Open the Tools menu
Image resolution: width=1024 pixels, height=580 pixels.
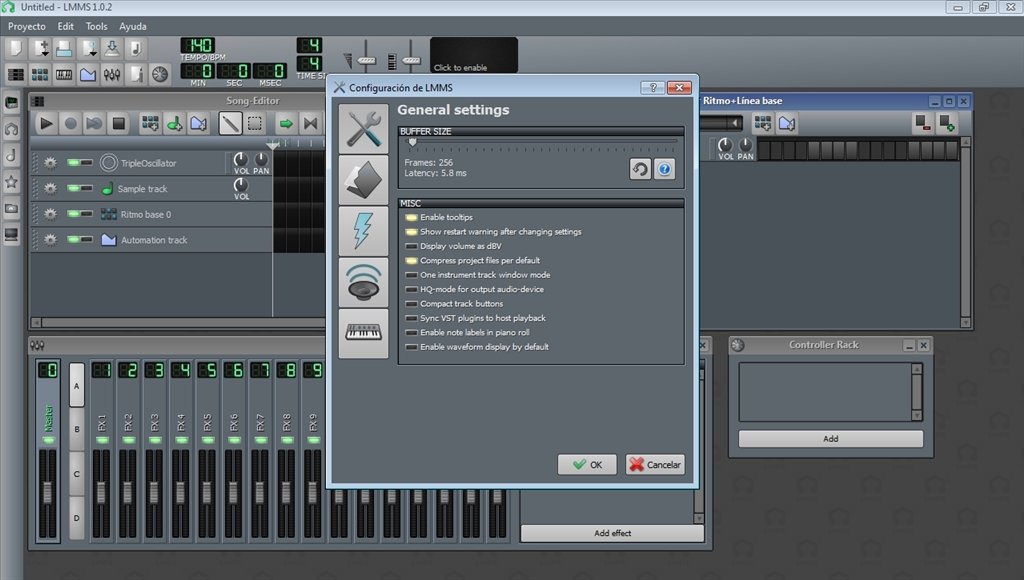97,26
